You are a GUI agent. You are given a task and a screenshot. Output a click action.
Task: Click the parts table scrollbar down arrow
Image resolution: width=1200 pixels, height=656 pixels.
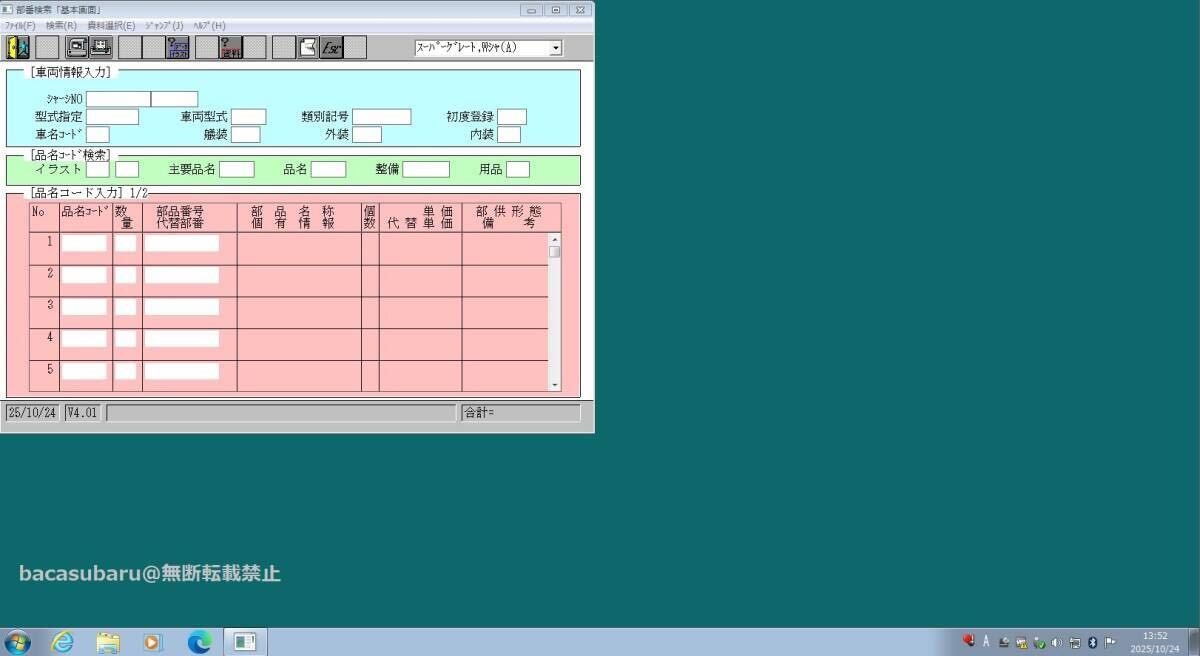point(553,383)
